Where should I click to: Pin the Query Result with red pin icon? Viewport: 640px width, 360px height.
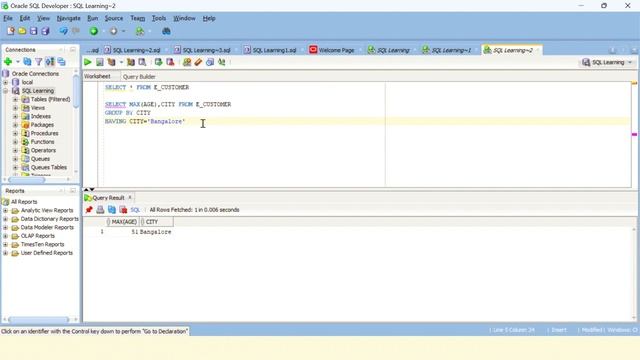click(89, 210)
